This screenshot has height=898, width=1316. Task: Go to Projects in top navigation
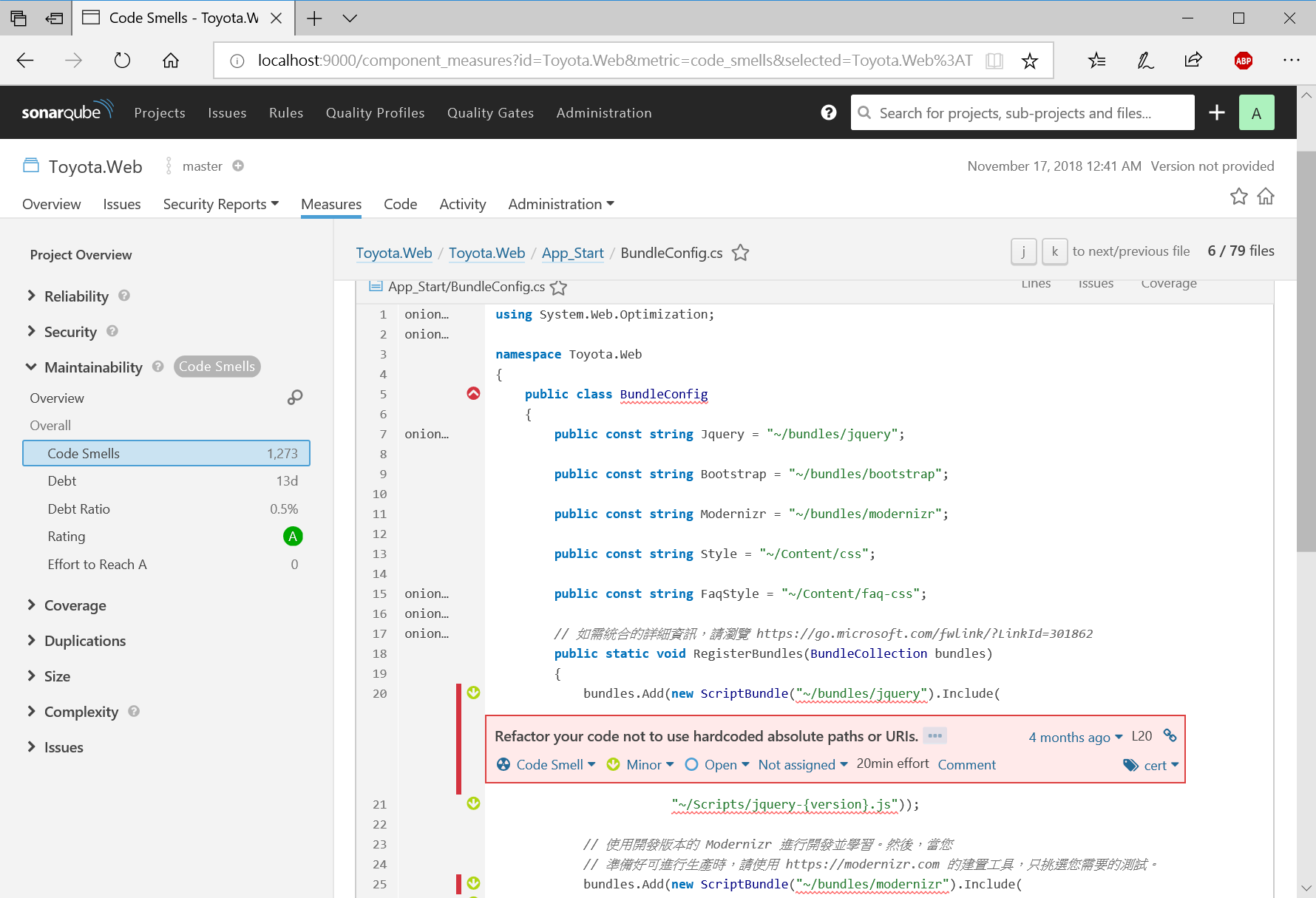click(x=160, y=112)
